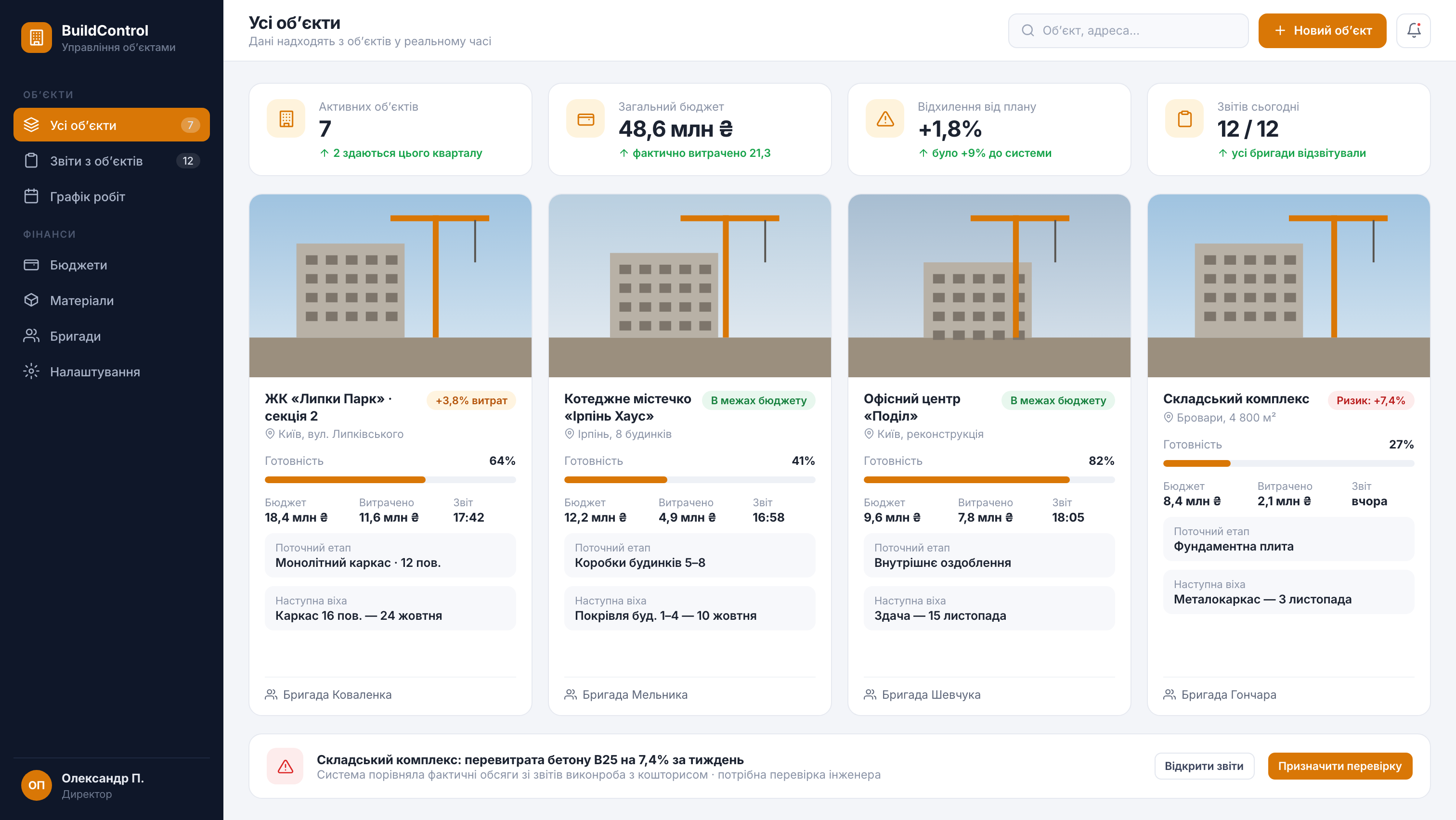Click Призначити перевірку button

(x=1339, y=767)
